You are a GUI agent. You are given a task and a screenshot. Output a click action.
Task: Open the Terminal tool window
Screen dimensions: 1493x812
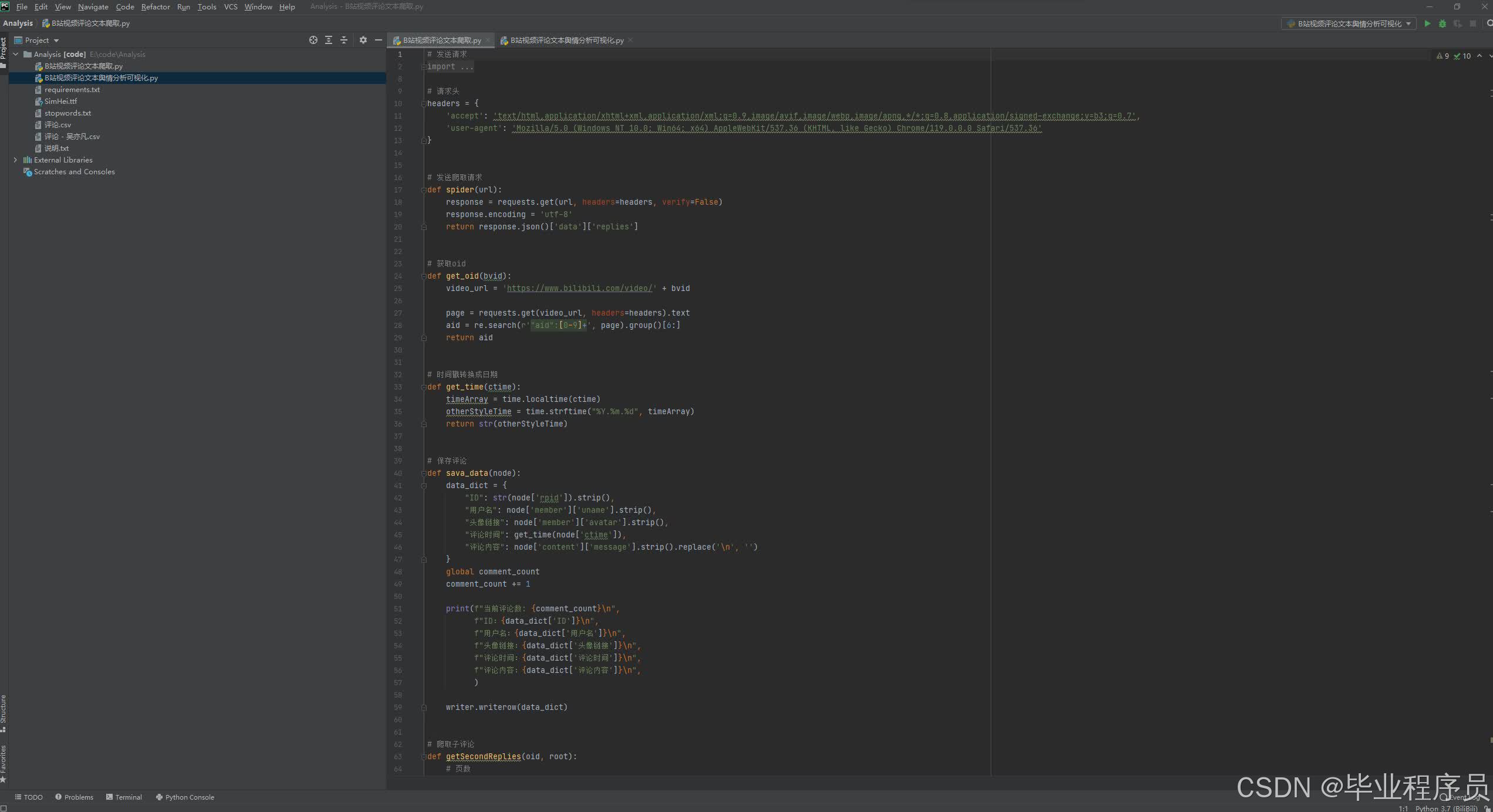coord(124,797)
